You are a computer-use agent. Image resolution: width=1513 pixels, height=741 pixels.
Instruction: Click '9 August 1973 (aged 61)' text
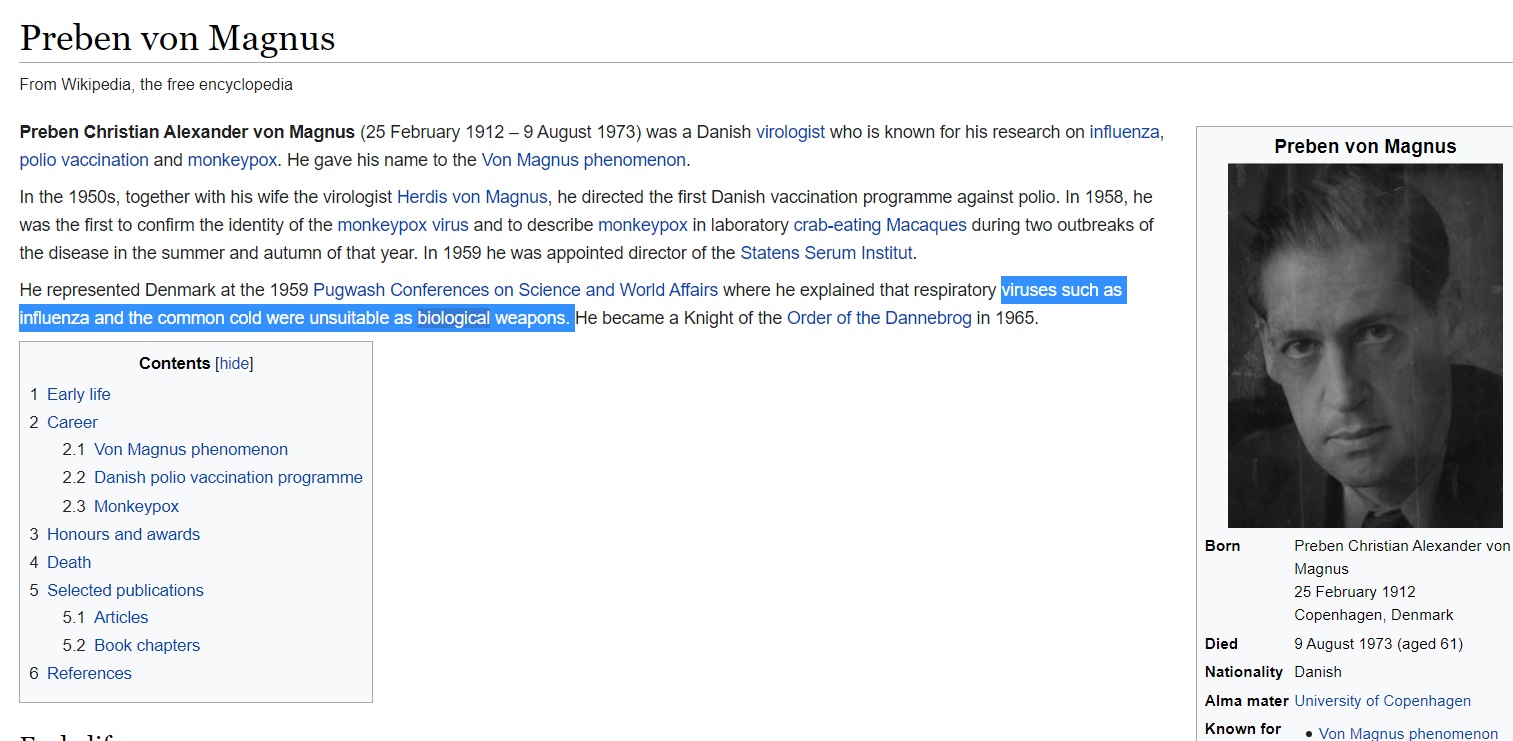(x=1378, y=644)
